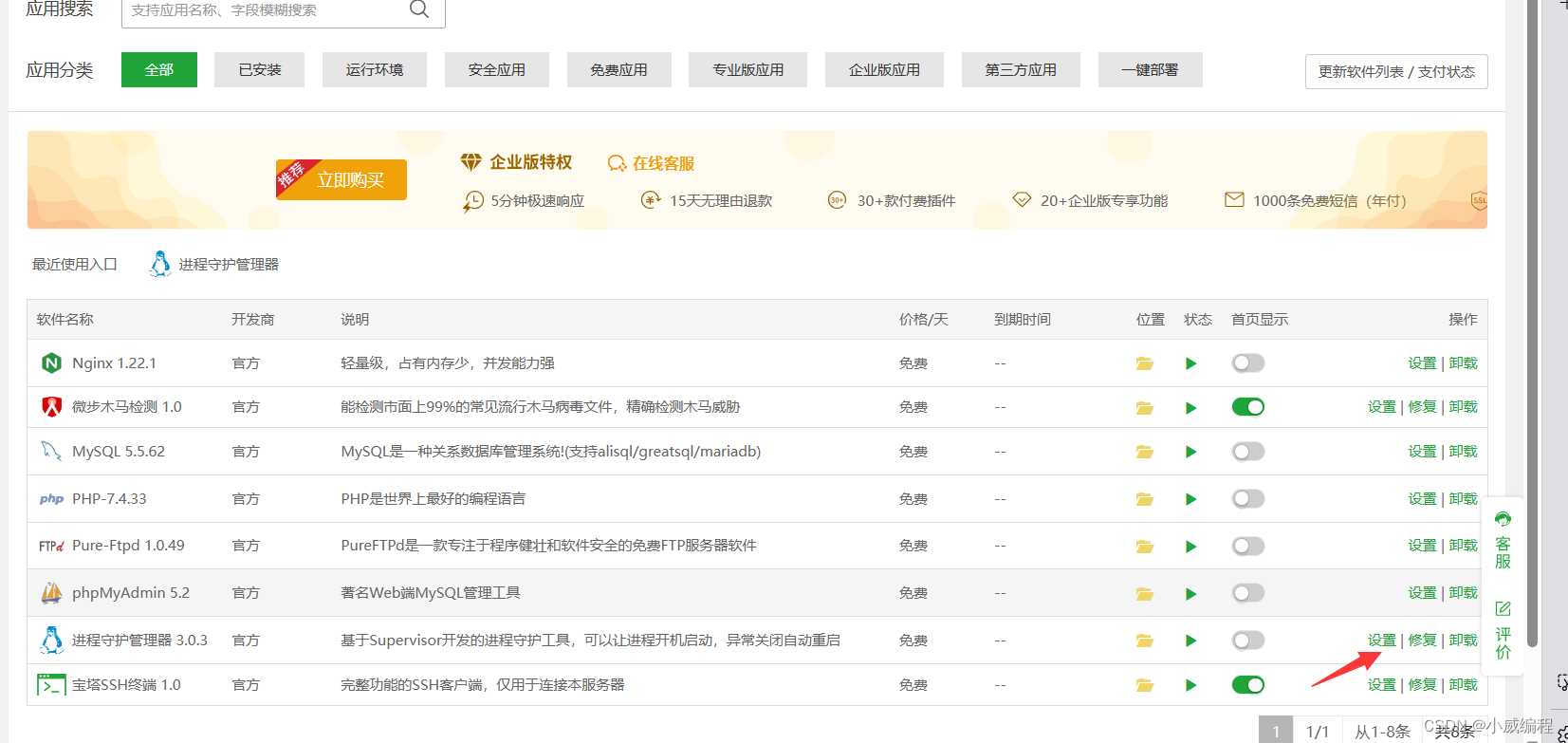The height and width of the screenshot is (743, 1568).
Task: Click 修复 for 微步木马检测 1.0
Action: pos(1423,407)
